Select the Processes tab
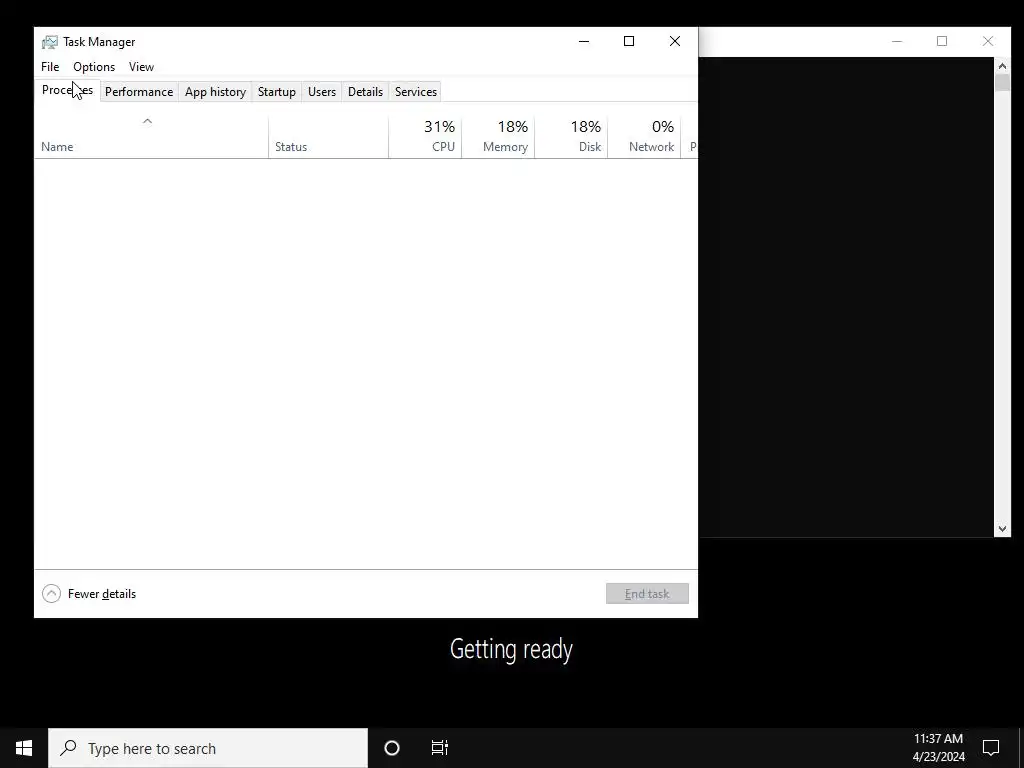This screenshot has height=768, width=1024. pos(67,90)
